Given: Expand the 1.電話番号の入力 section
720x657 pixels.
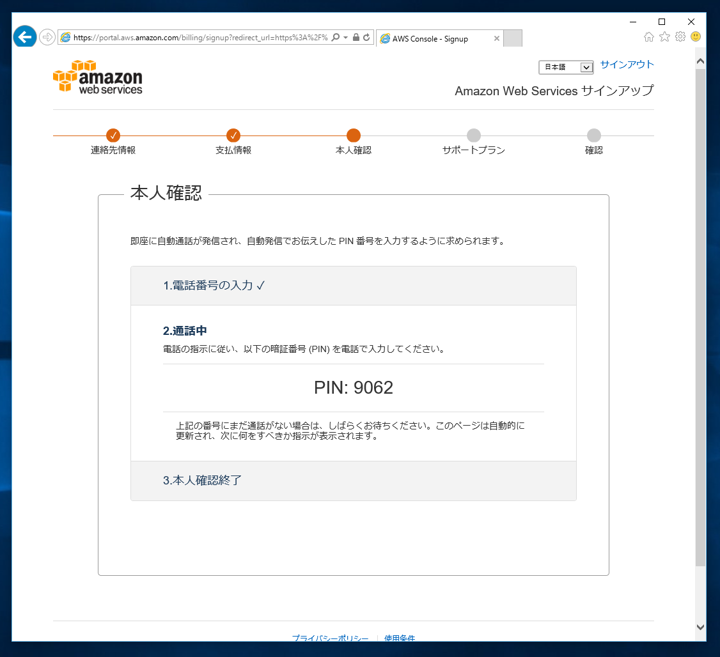Looking at the screenshot, I should 353,286.
